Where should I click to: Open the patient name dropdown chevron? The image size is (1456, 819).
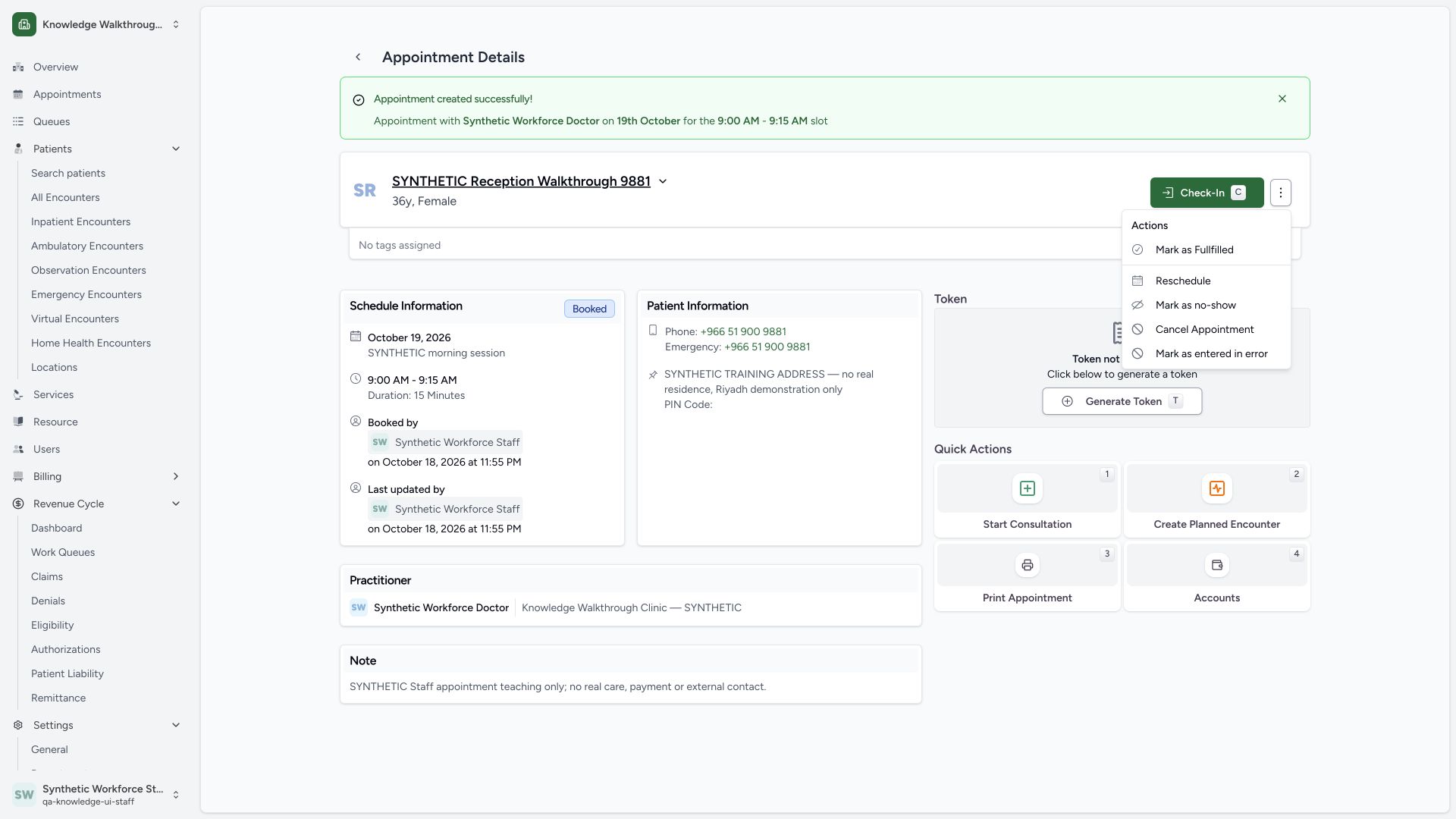point(663,182)
